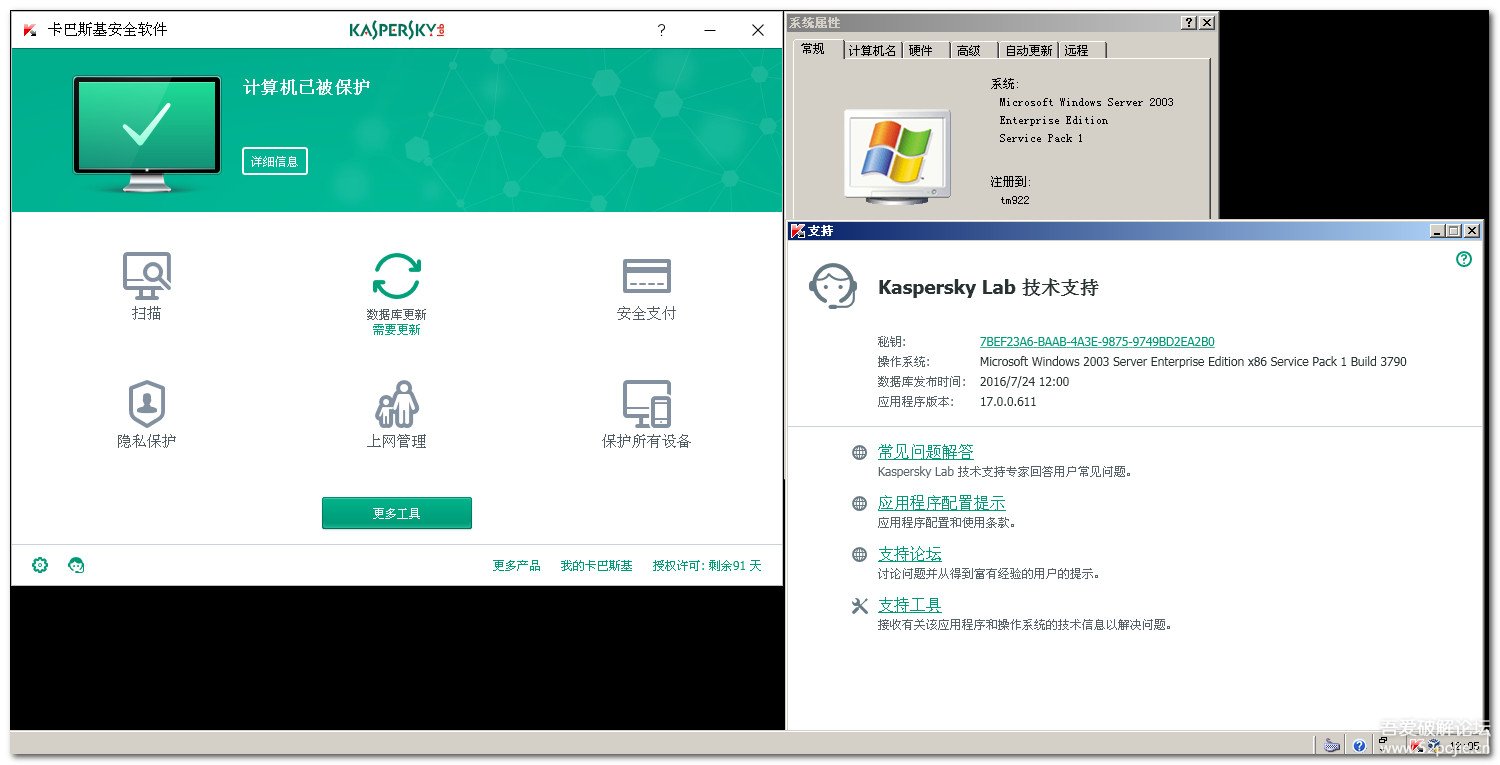This screenshot has height=765, width=1500.
Task: Open the 支持论坛 forum link
Action: (x=910, y=554)
